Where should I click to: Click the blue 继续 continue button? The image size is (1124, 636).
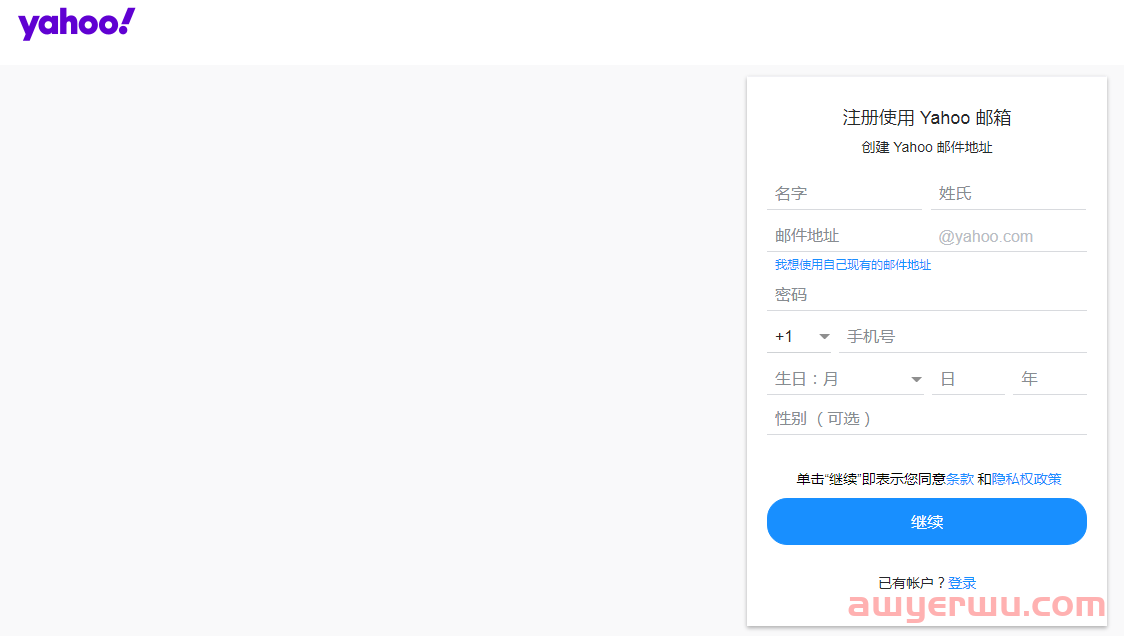[926, 521]
